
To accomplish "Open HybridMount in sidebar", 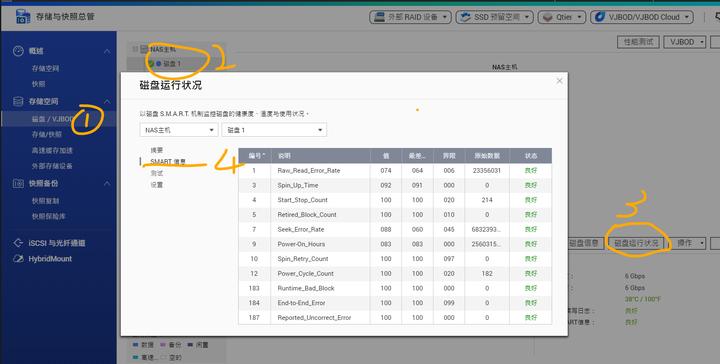I will click(50, 259).
